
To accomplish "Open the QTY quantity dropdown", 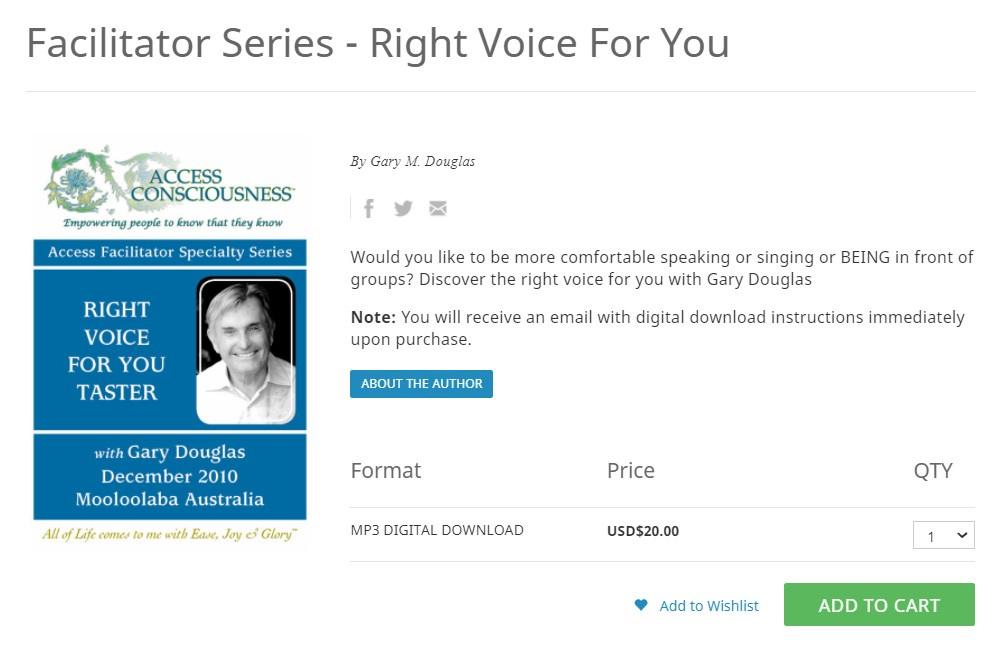I will (943, 535).
